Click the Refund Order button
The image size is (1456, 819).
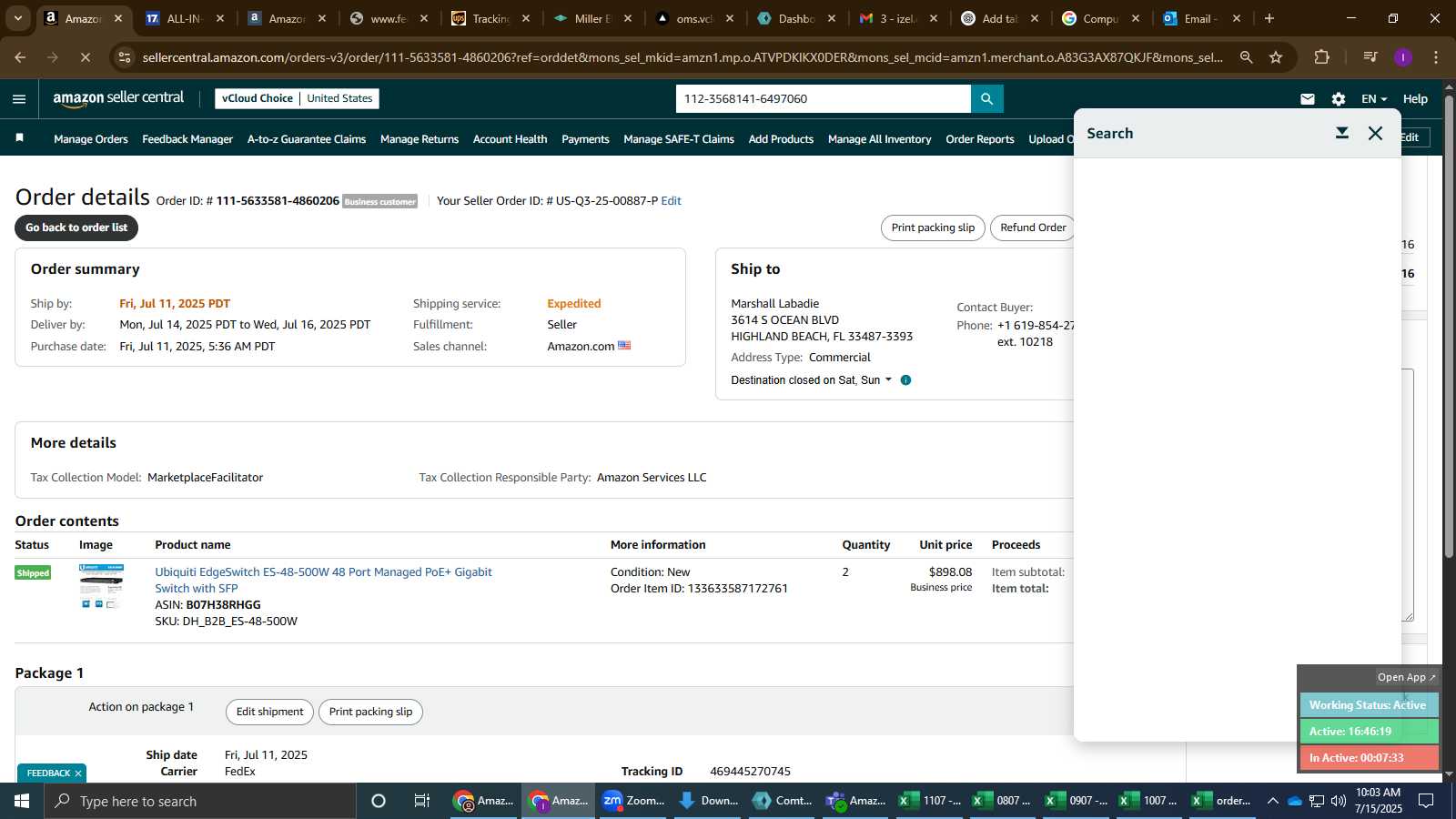tap(1033, 227)
